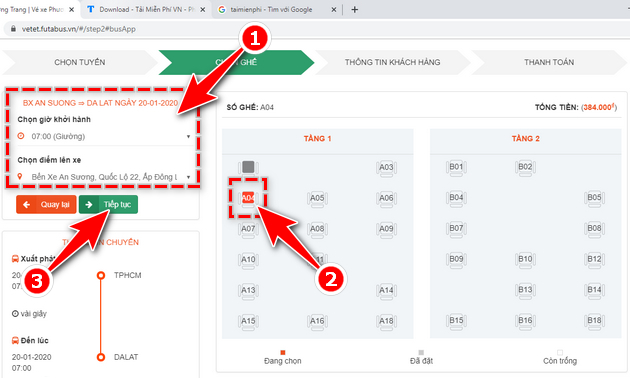Switch to the Download Tải Miễn Phí VN tab
Viewport: 630px width, 378px height.
[x=147, y=10]
